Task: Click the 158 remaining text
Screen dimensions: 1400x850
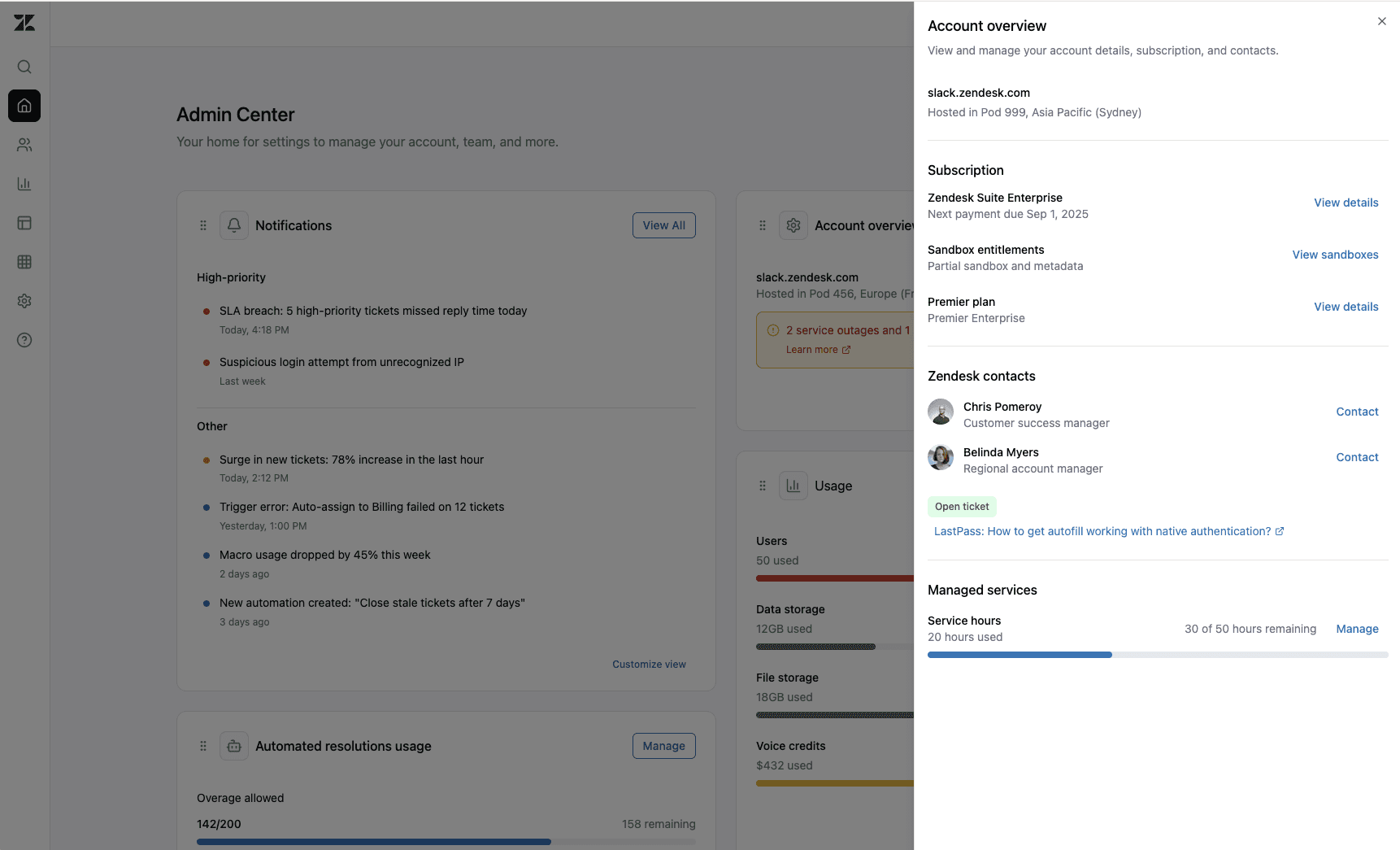Action: pyautogui.click(x=659, y=824)
